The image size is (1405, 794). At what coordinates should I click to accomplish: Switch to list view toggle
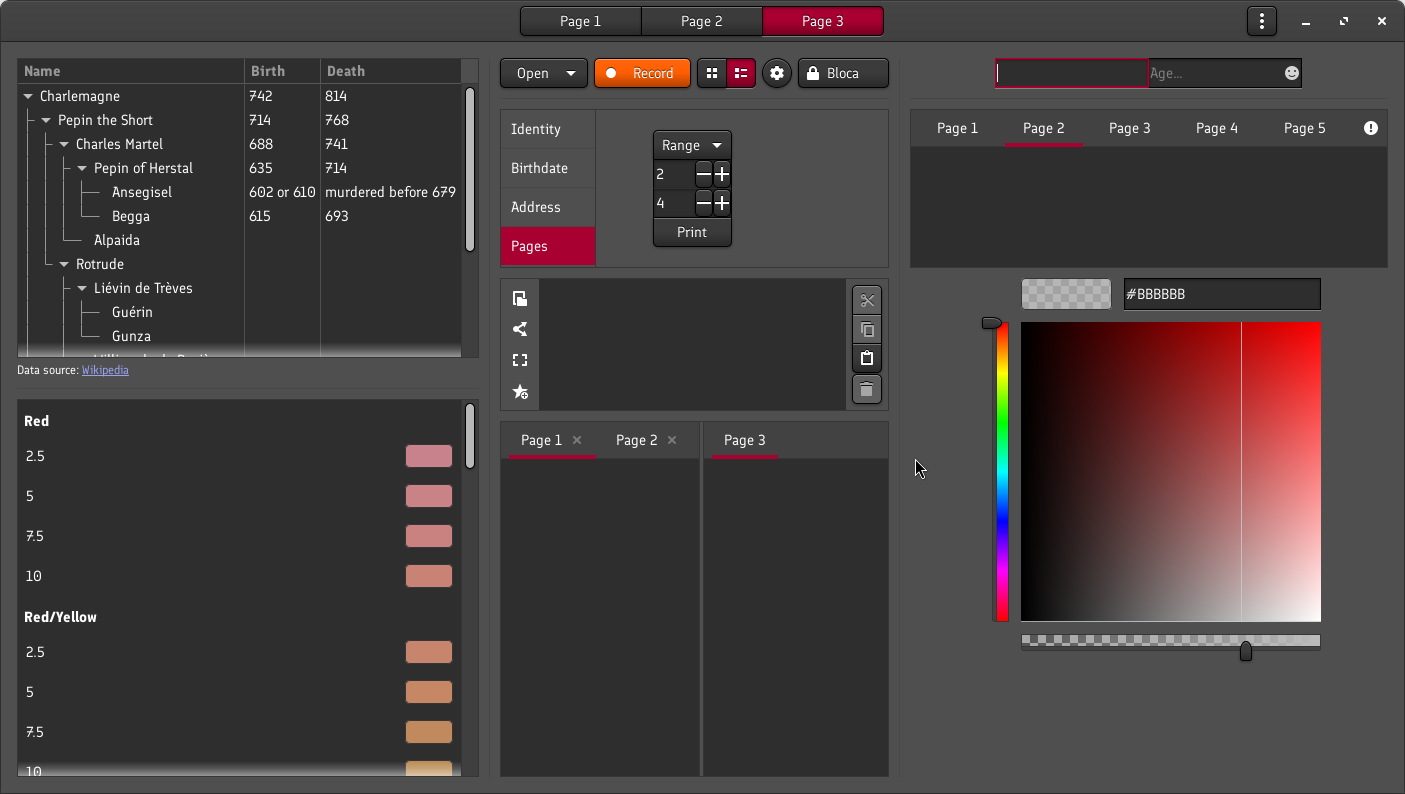[x=741, y=73]
